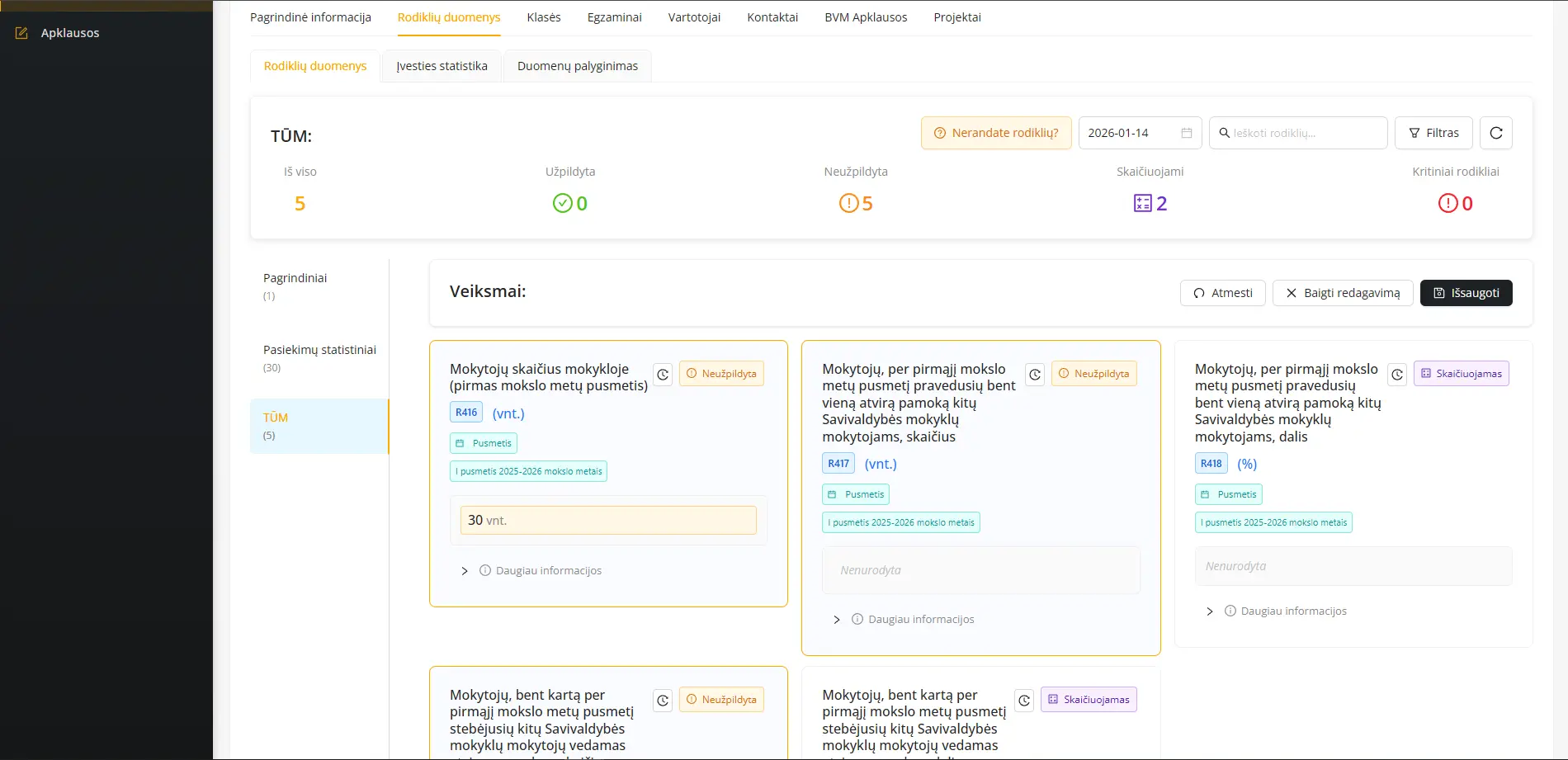Click the calendar icon in date field

pos(1186,133)
